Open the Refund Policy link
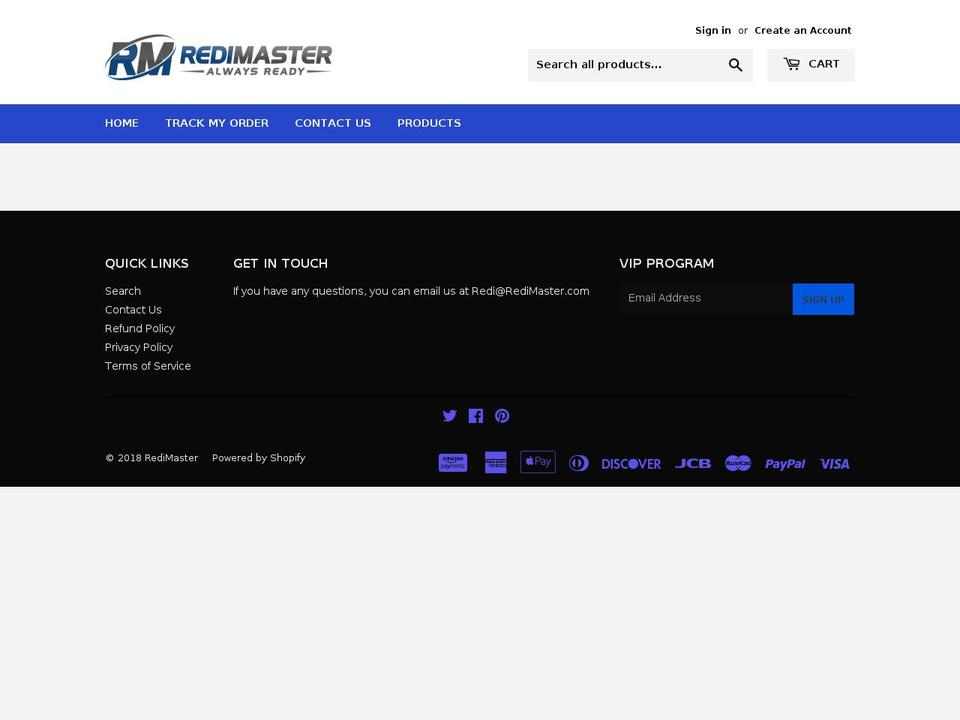This screenshot has width=960, height=720. pos(140,328)
